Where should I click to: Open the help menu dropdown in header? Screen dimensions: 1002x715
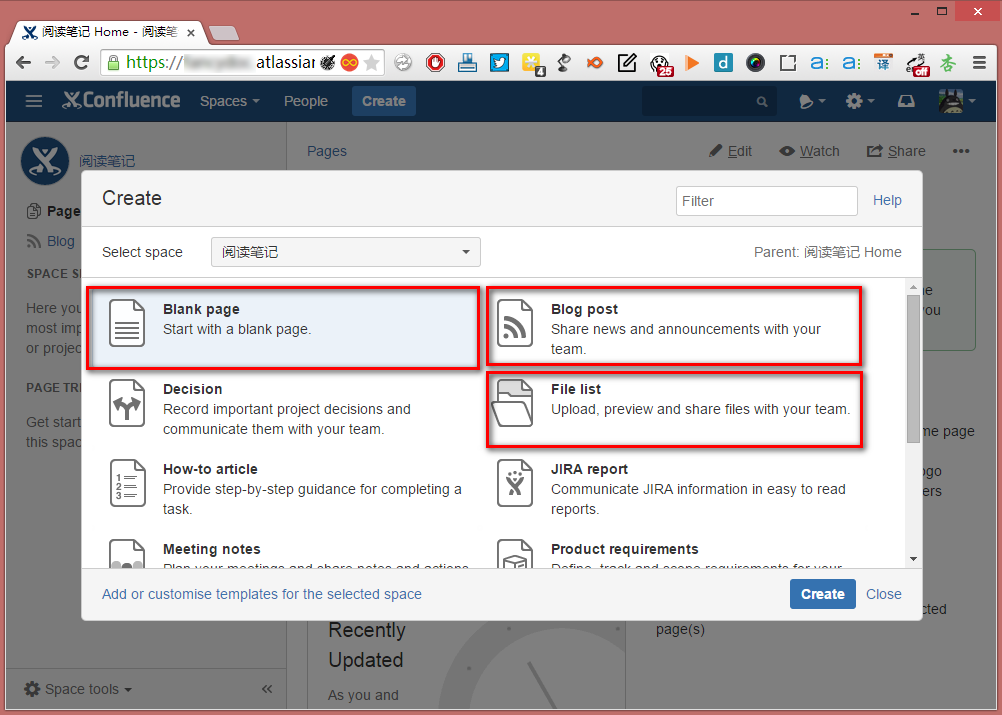[x=812, y=101]
